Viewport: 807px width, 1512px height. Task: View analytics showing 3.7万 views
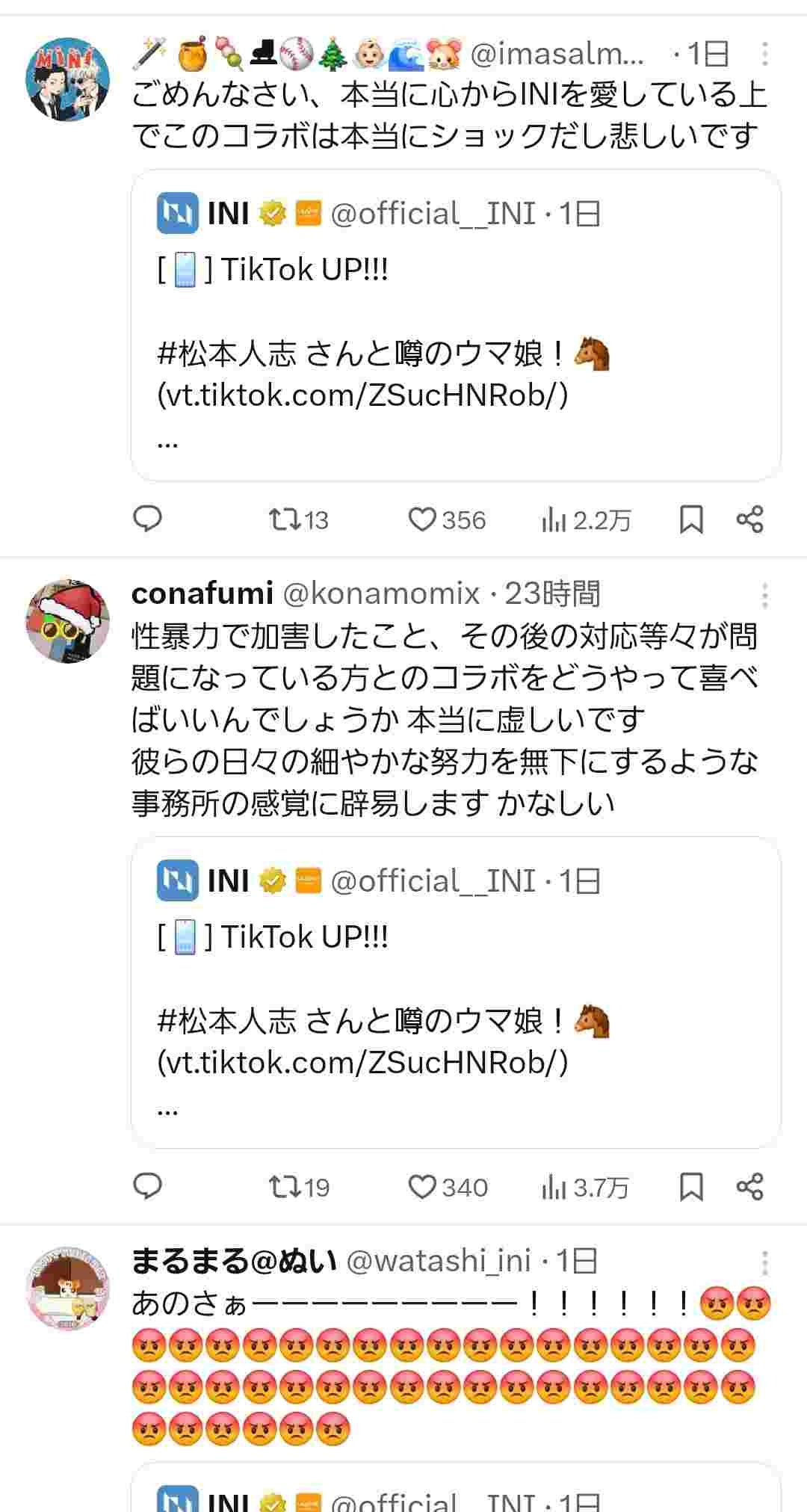coord(584,1187)
